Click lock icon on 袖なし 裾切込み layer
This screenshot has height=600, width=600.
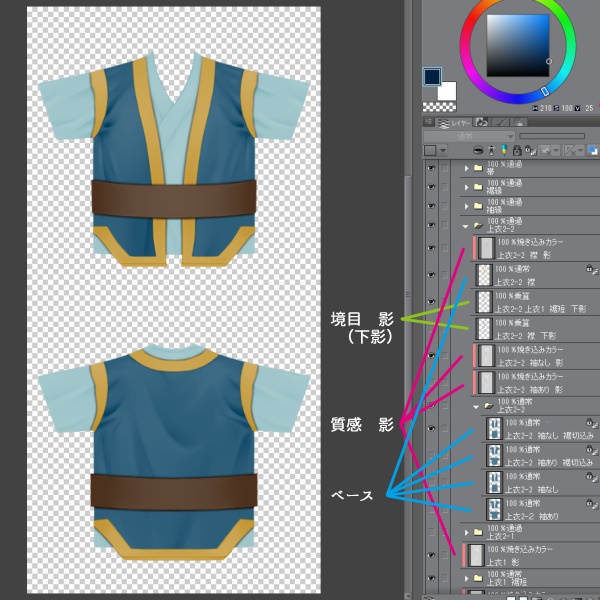(x=592, y=423)
